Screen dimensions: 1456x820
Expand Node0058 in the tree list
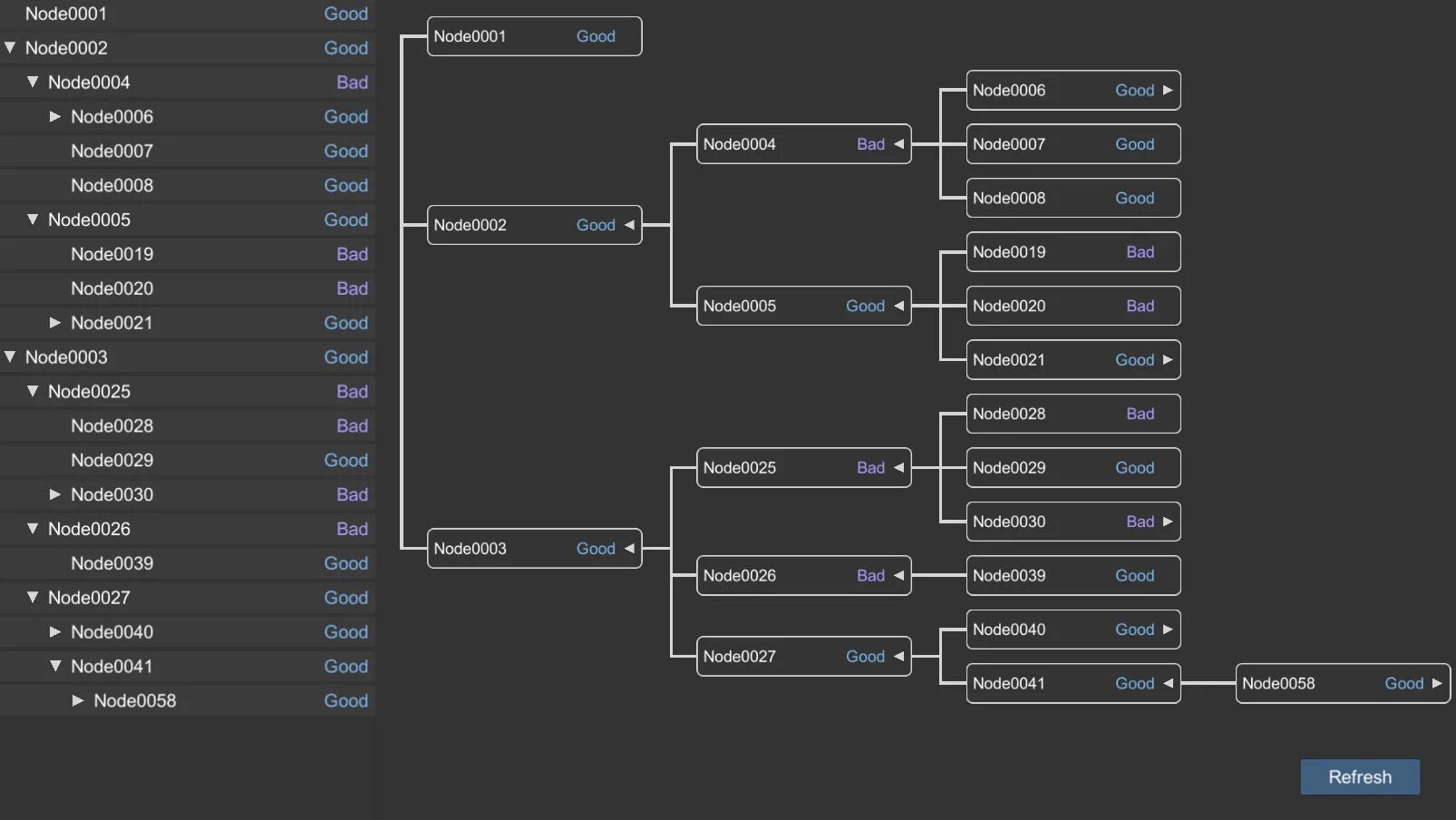(78, 700)
